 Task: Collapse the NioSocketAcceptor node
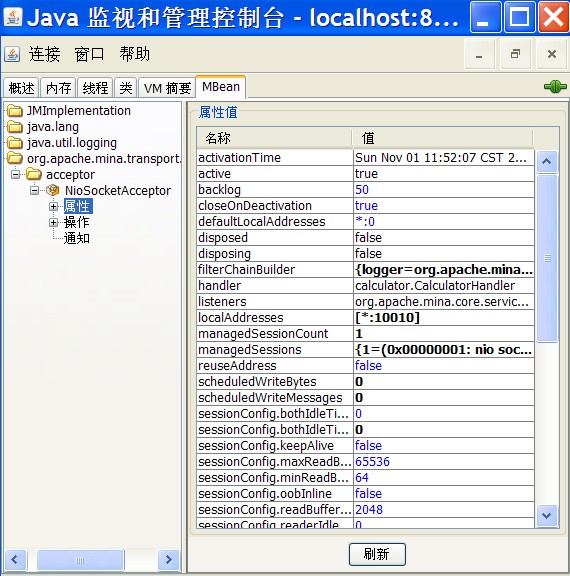tap(34, 190)
